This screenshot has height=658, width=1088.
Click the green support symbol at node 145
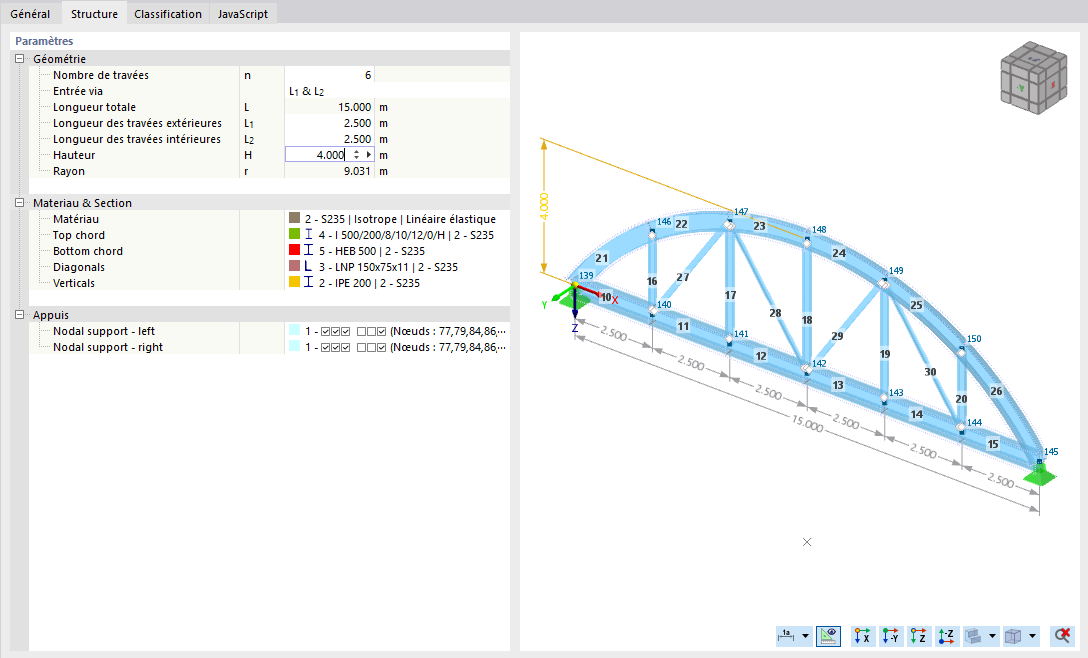coord(1039,475)
